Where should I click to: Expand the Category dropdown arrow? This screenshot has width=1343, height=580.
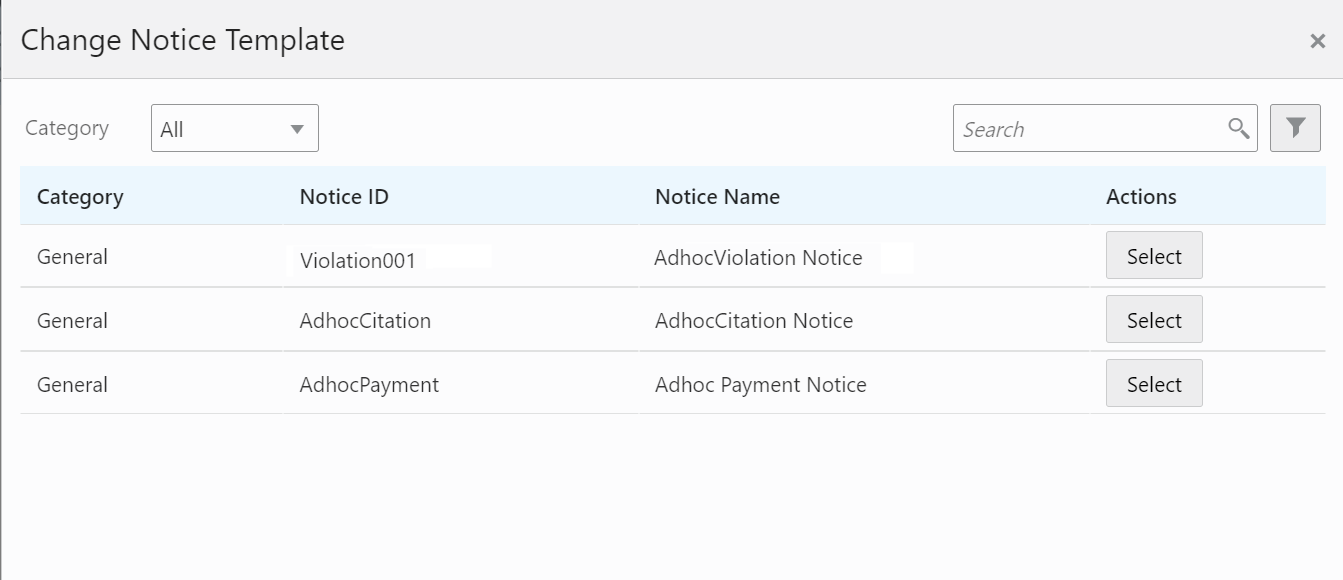296,129
